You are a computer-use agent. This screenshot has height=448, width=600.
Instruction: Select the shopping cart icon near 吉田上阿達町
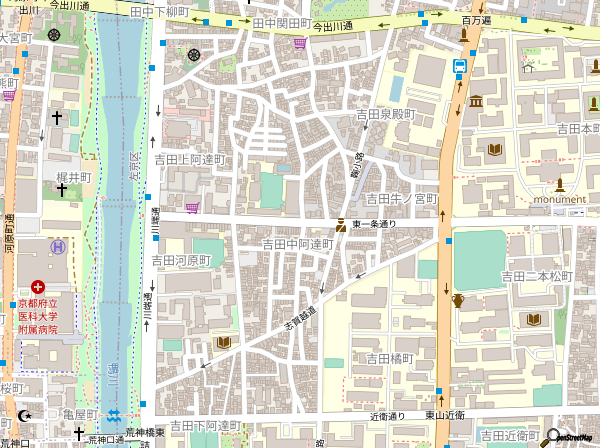192,207
